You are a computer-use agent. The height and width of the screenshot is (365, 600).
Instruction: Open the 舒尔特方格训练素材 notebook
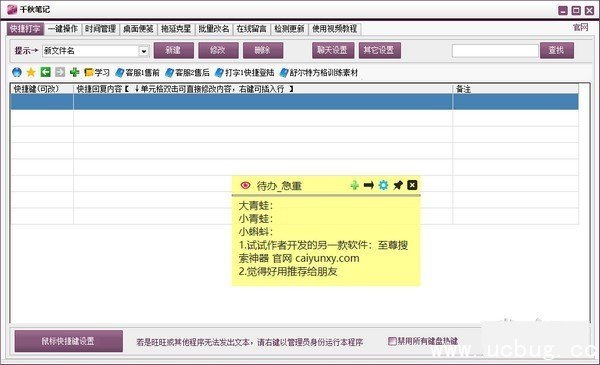pyautogui.click(x=319, y=72)
